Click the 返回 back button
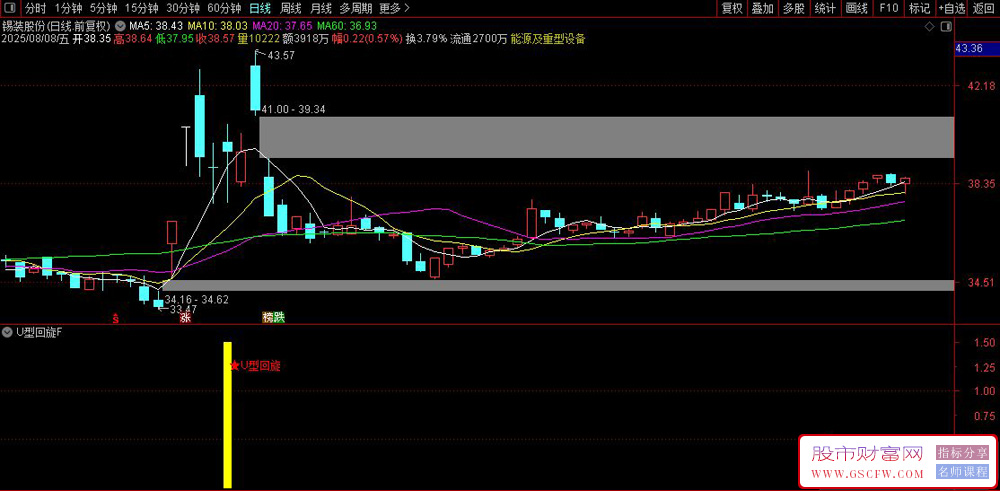Viewport: 1000px width, 491px height. tap(984, 8)
